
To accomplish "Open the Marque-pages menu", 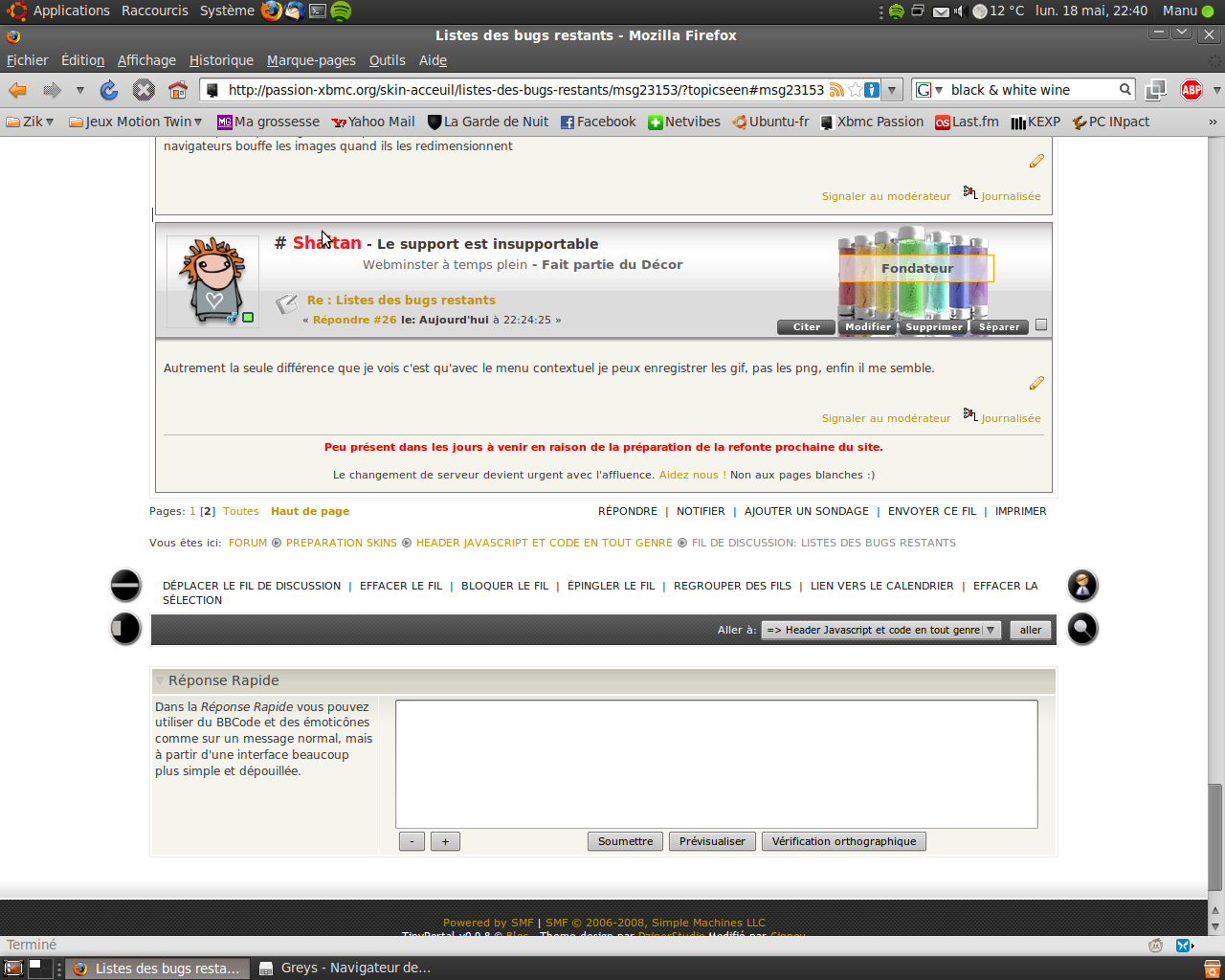I will pyautogui.click(x=311, y=60).
